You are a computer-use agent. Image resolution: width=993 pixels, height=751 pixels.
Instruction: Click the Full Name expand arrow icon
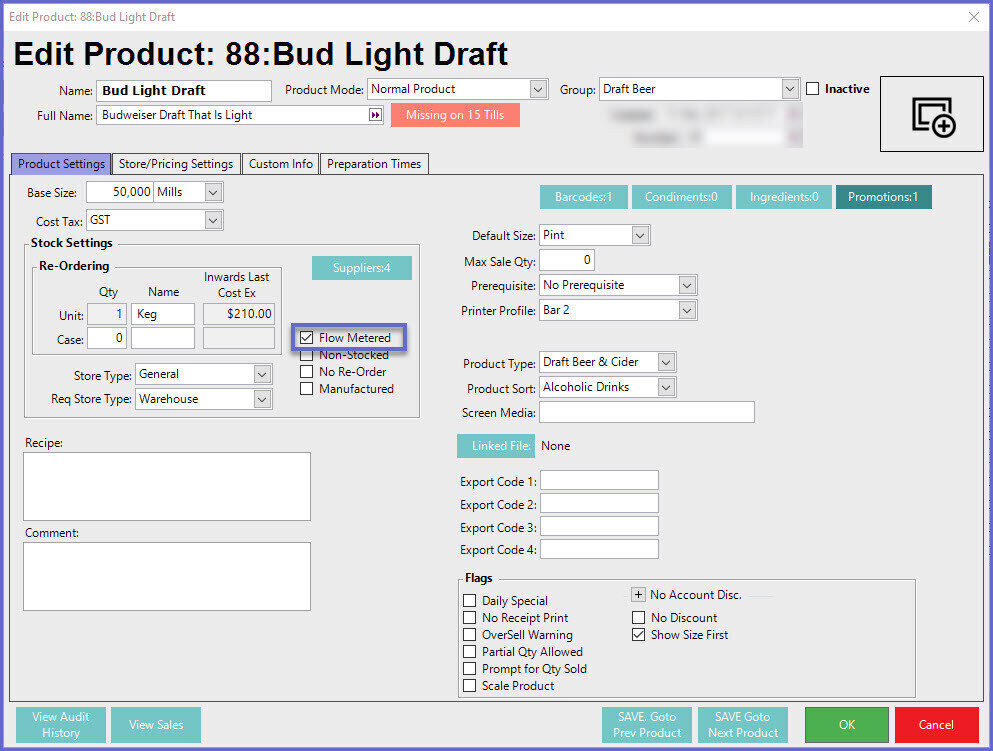coord(375,115)
